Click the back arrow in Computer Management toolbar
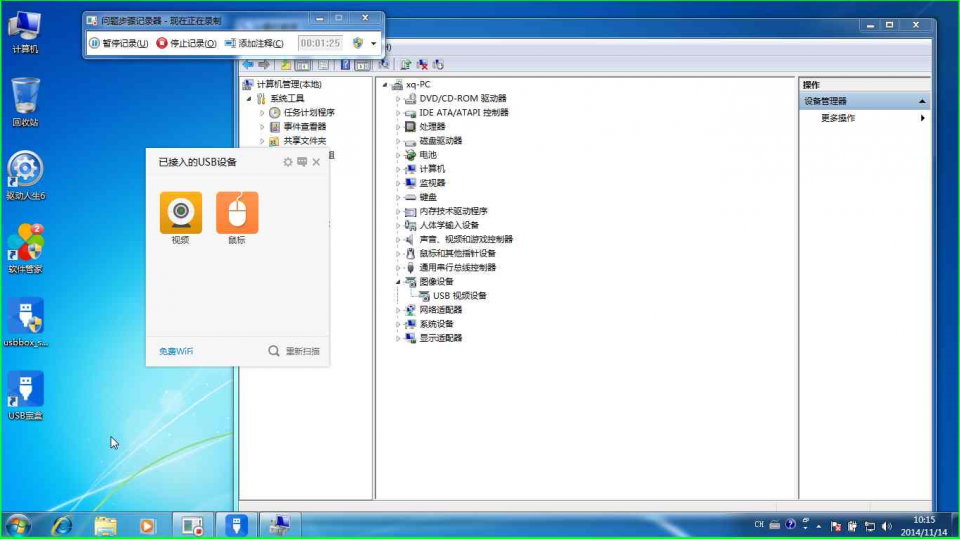The height and width of the screenshot is (539, 960). 248,65
